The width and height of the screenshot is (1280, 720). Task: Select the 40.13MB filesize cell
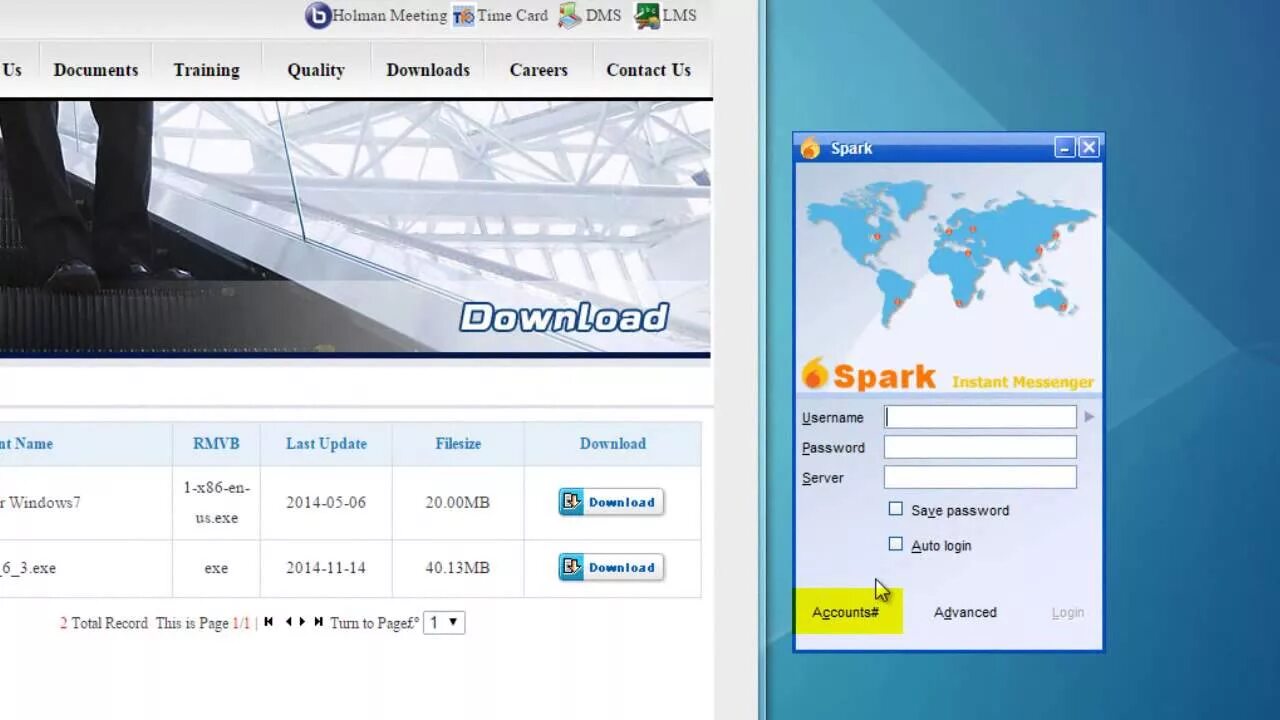458,567
